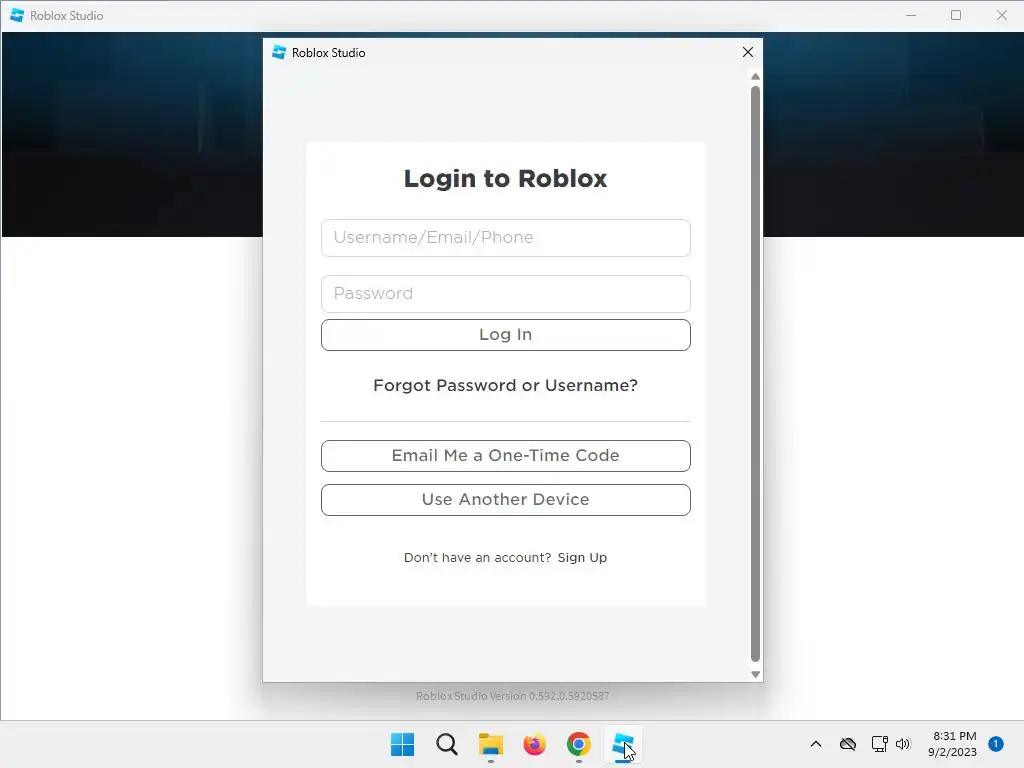This screenshot has height=768, width=1024.
Task: Open the Windows Start menu
Action: click(x=402, y=744)
